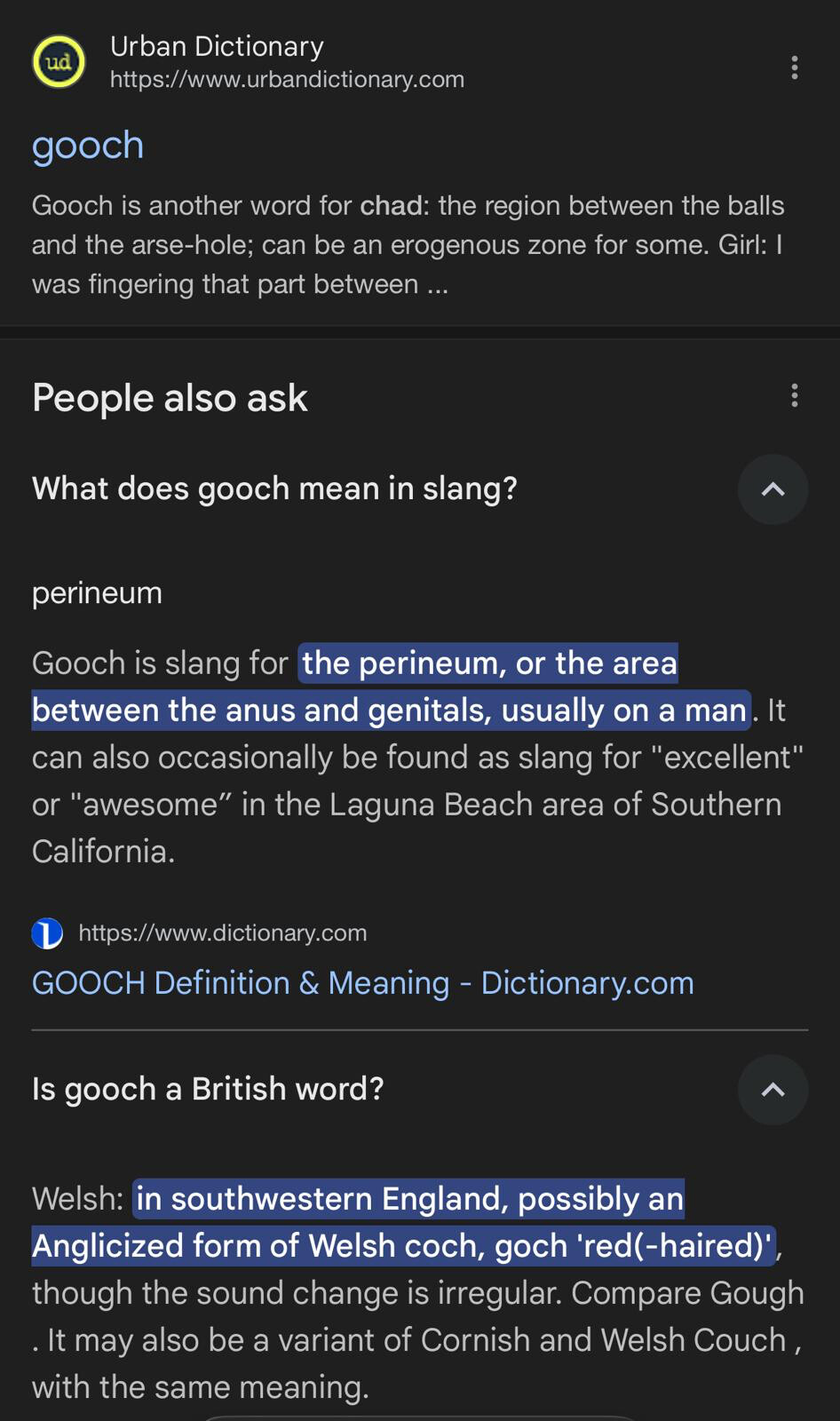Click the bold word "chad" in snippet
Image resolution: width=840 pixels, height=1421 pixels.
[390, 206]
